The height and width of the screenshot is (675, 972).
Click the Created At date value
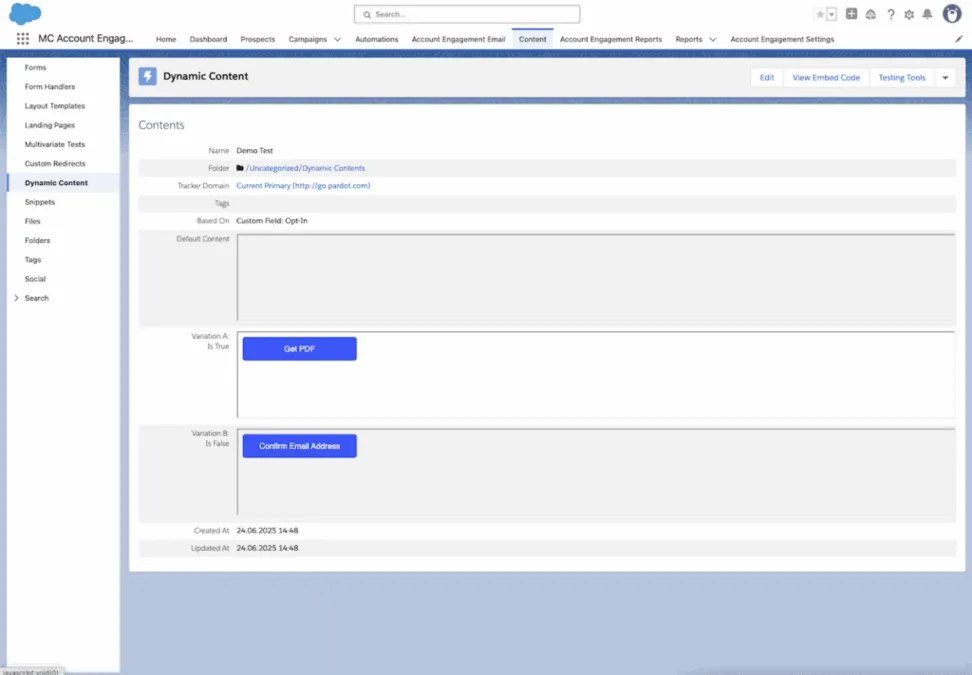[x=267, y=531]
